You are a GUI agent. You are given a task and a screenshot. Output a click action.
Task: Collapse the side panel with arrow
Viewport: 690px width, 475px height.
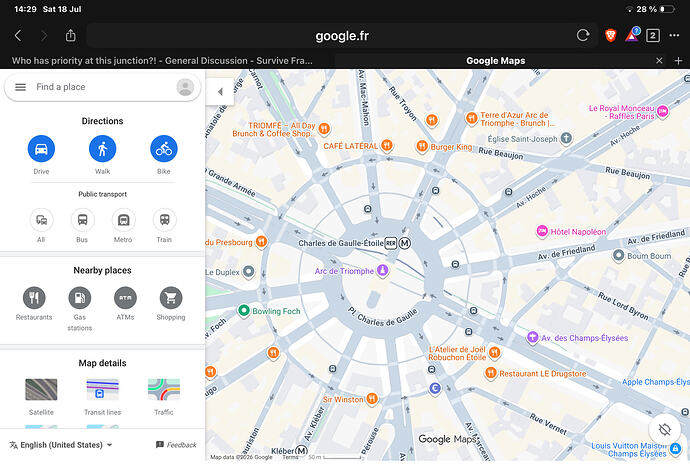tap(220, 92)
